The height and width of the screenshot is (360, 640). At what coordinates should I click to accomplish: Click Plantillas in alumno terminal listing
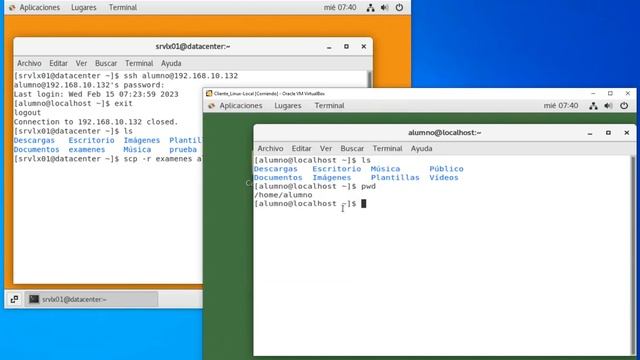pyautogui.click(x=395, y=178)
